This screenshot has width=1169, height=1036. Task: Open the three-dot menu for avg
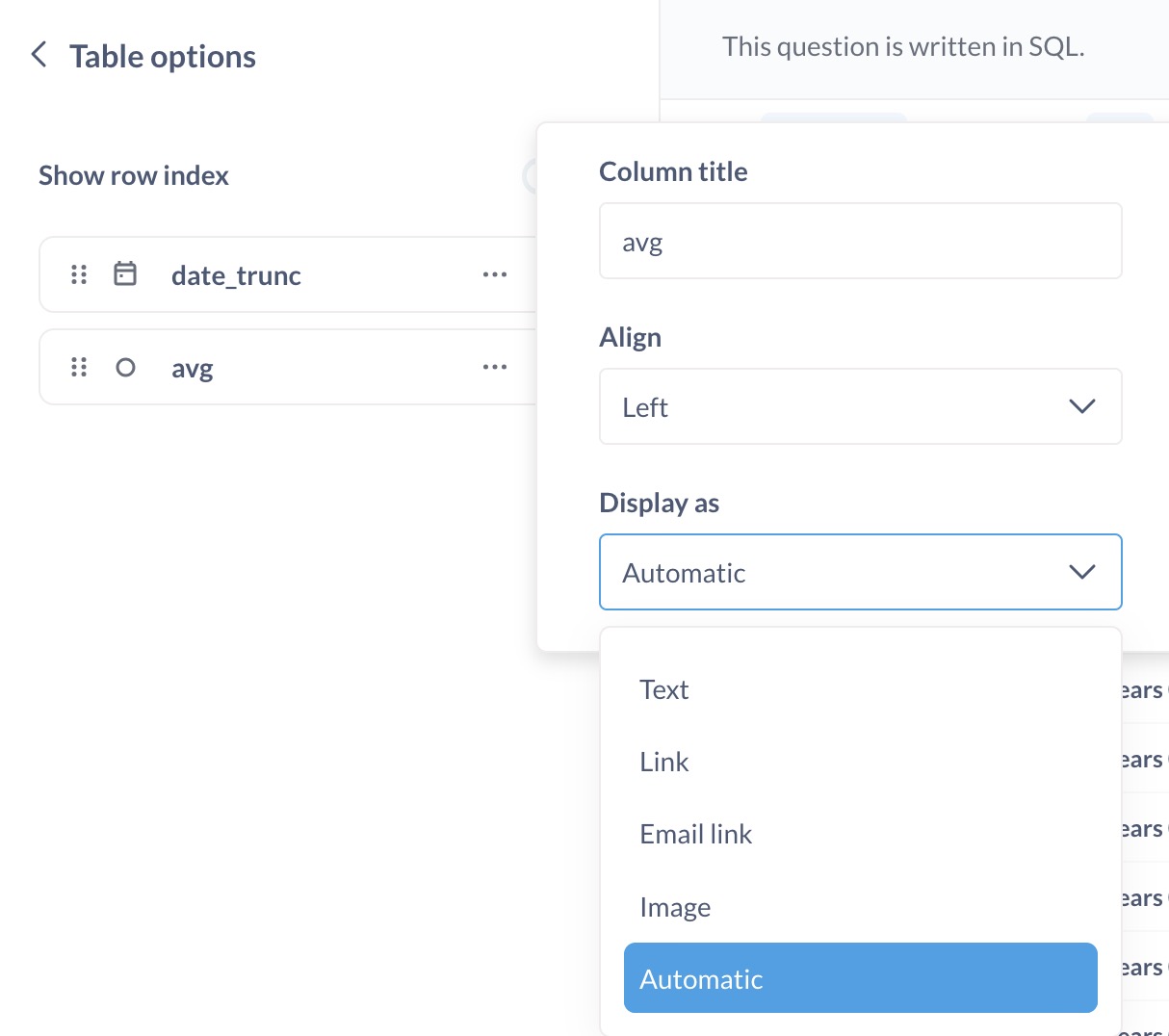pos(495,368)
